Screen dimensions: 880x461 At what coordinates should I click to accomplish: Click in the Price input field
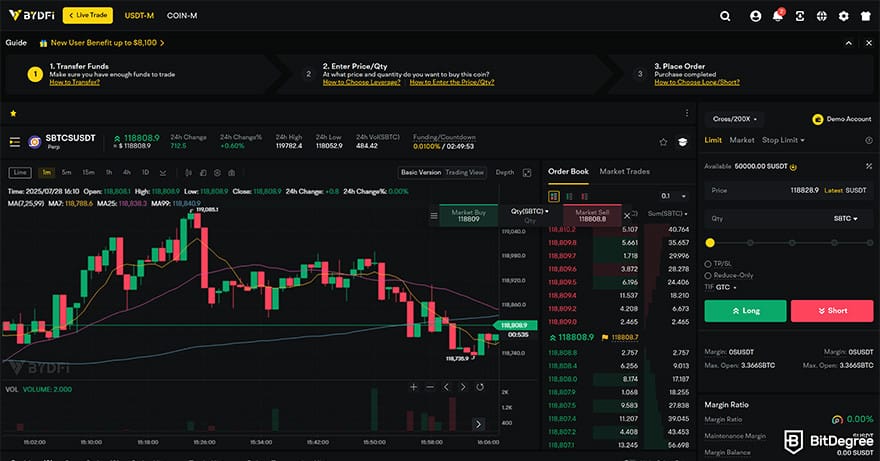click(x=789, y=190)
